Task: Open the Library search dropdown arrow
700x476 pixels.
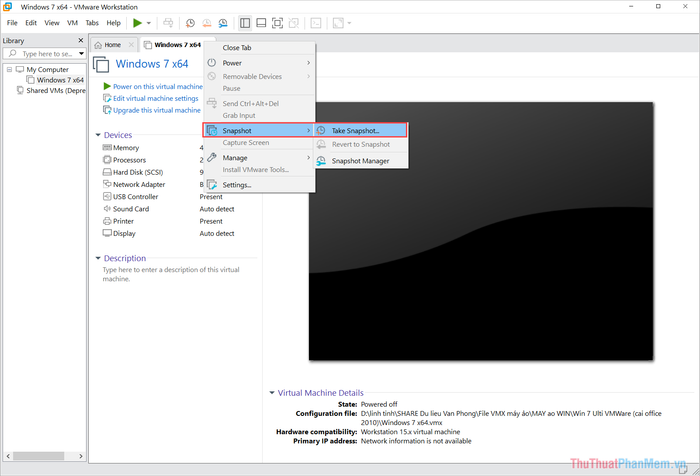Action: coord(81,54)
